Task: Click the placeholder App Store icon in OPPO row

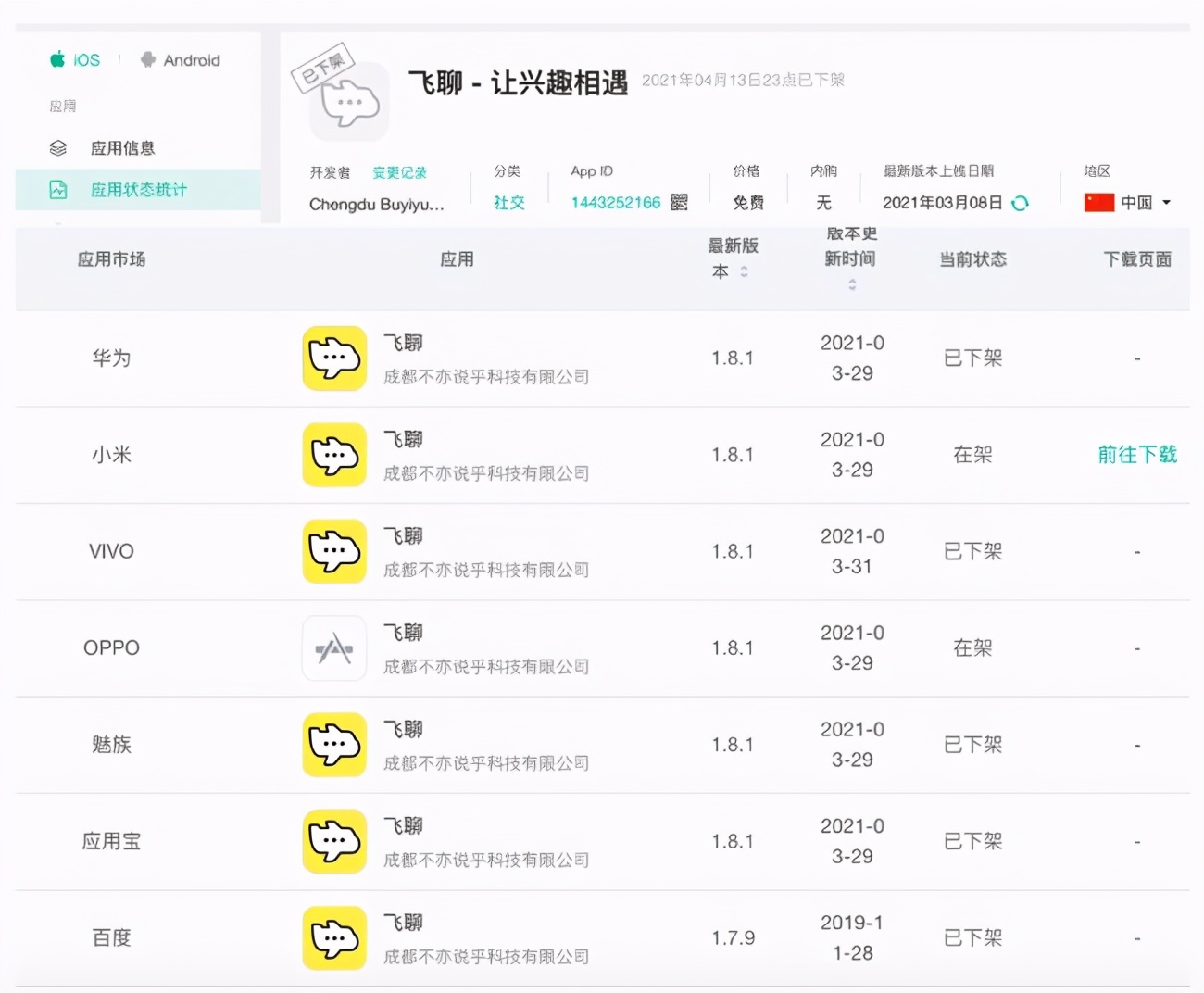Action: click(333, 648)
